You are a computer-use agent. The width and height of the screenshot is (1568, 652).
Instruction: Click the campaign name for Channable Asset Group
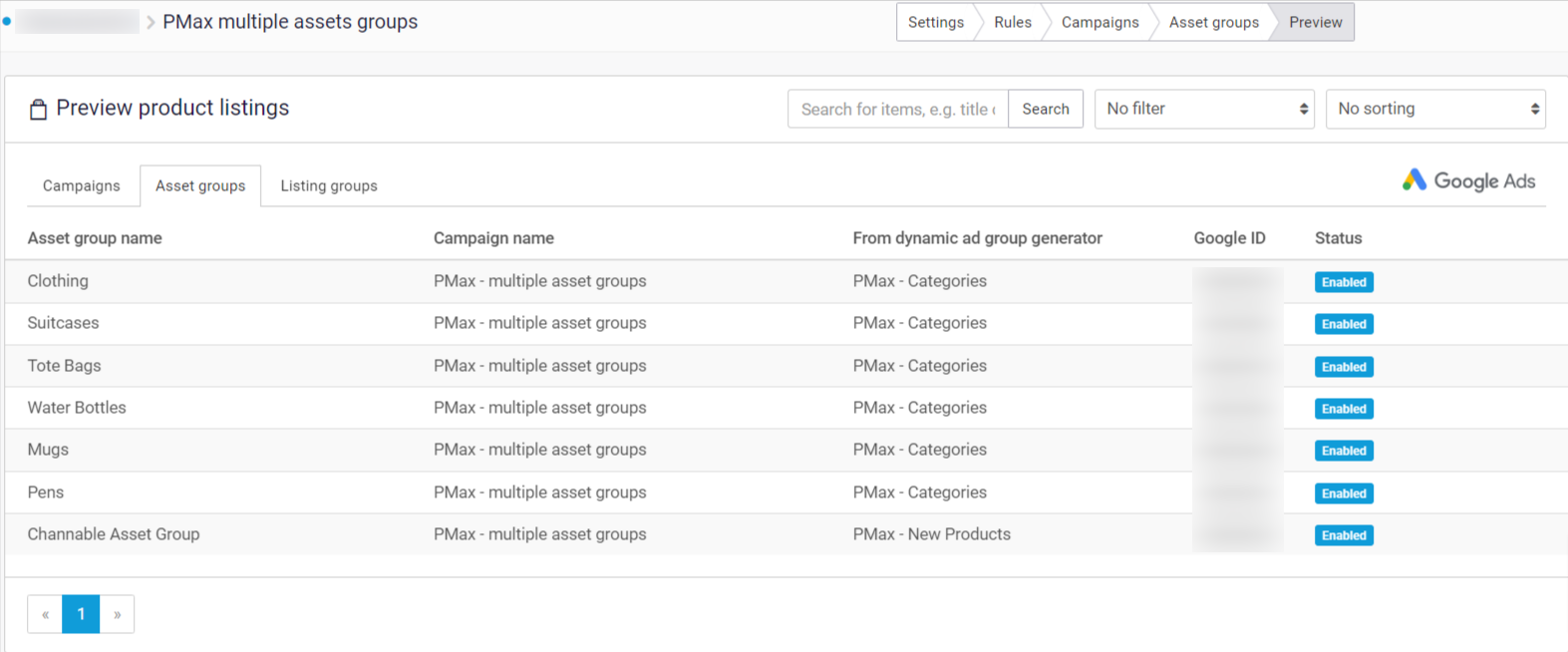pos(540,534)
